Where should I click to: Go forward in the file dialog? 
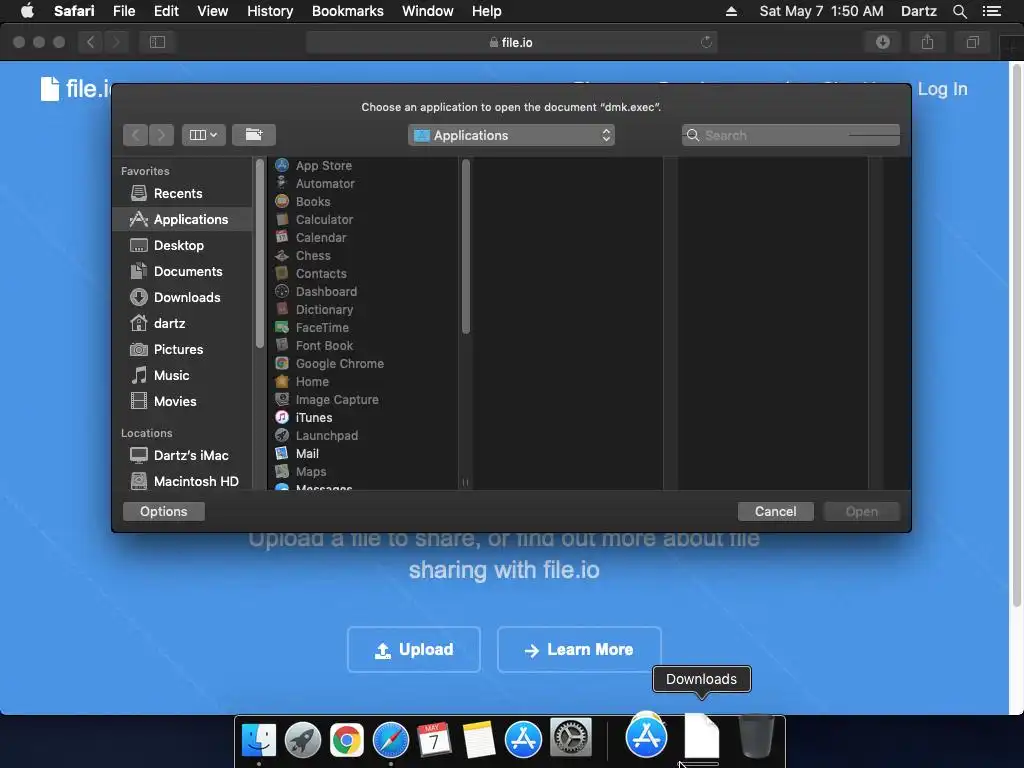(x=161, y=135)
